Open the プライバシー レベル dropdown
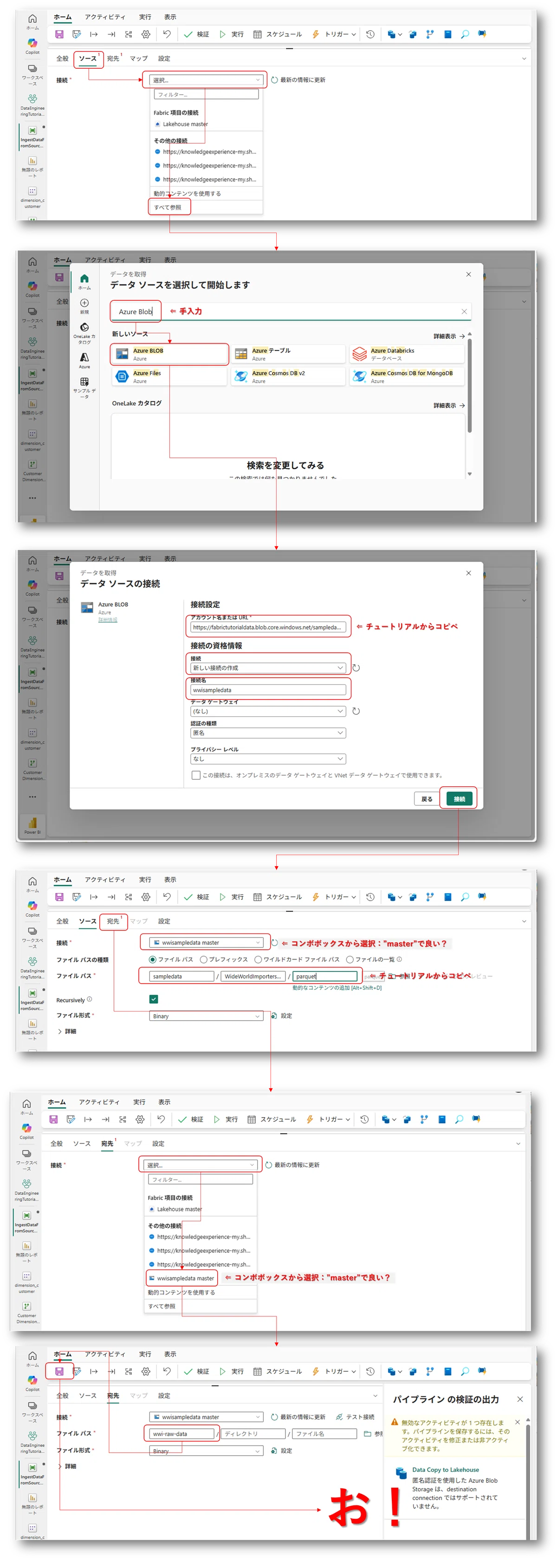 click(x=268, y=758)
